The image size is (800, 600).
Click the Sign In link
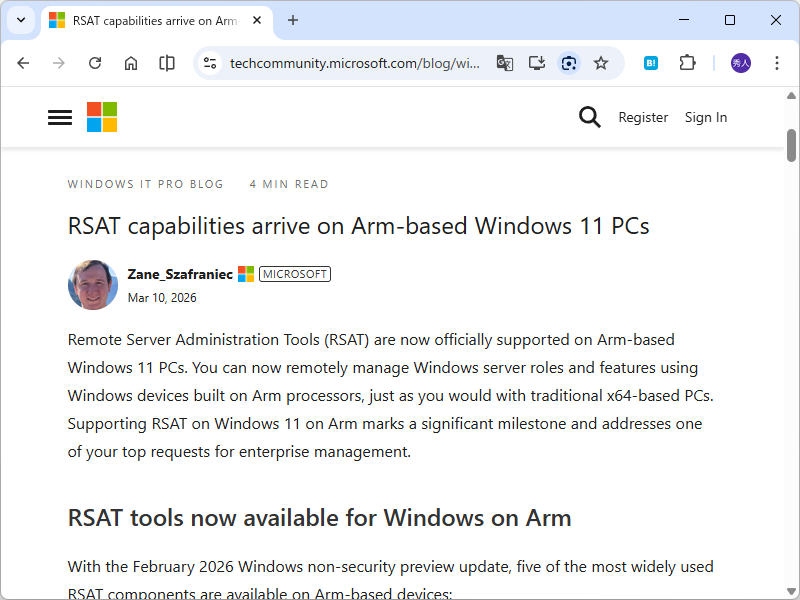pyautogui.click(x=706, y=117)
